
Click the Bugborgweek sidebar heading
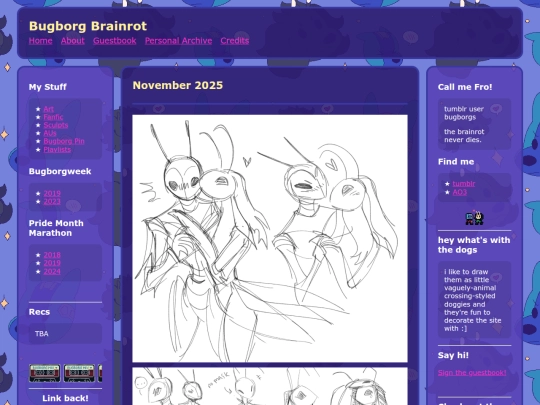pos(60,172)
